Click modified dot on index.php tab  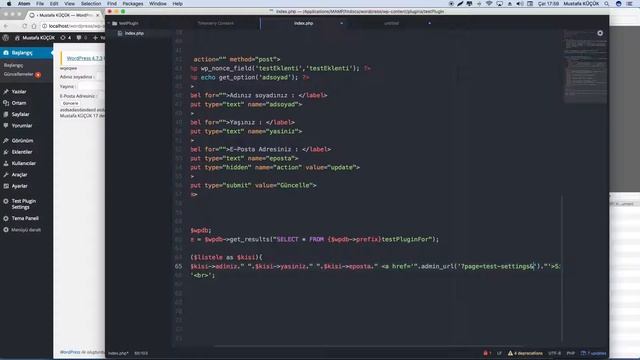click(x=342, y=23)
